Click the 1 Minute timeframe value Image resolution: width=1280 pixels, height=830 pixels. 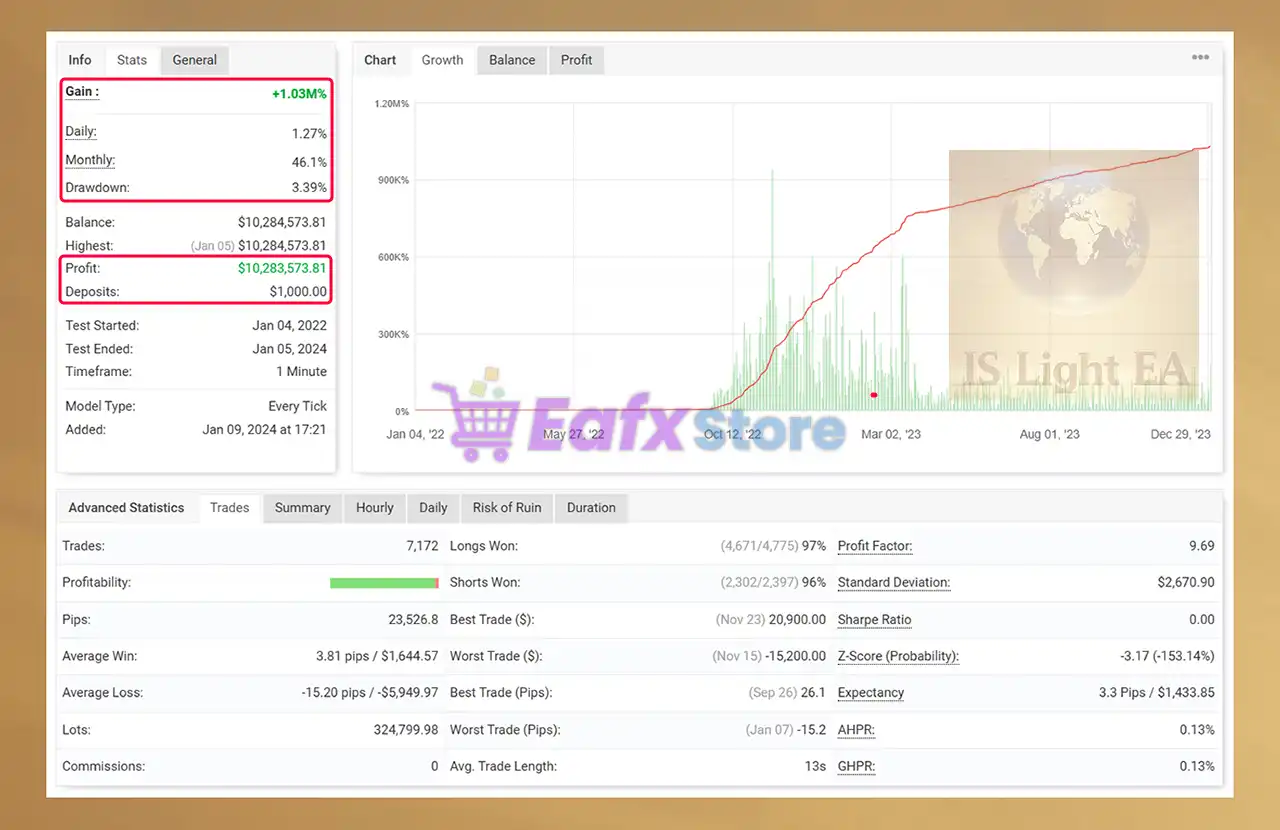click(x=302, y=372)
